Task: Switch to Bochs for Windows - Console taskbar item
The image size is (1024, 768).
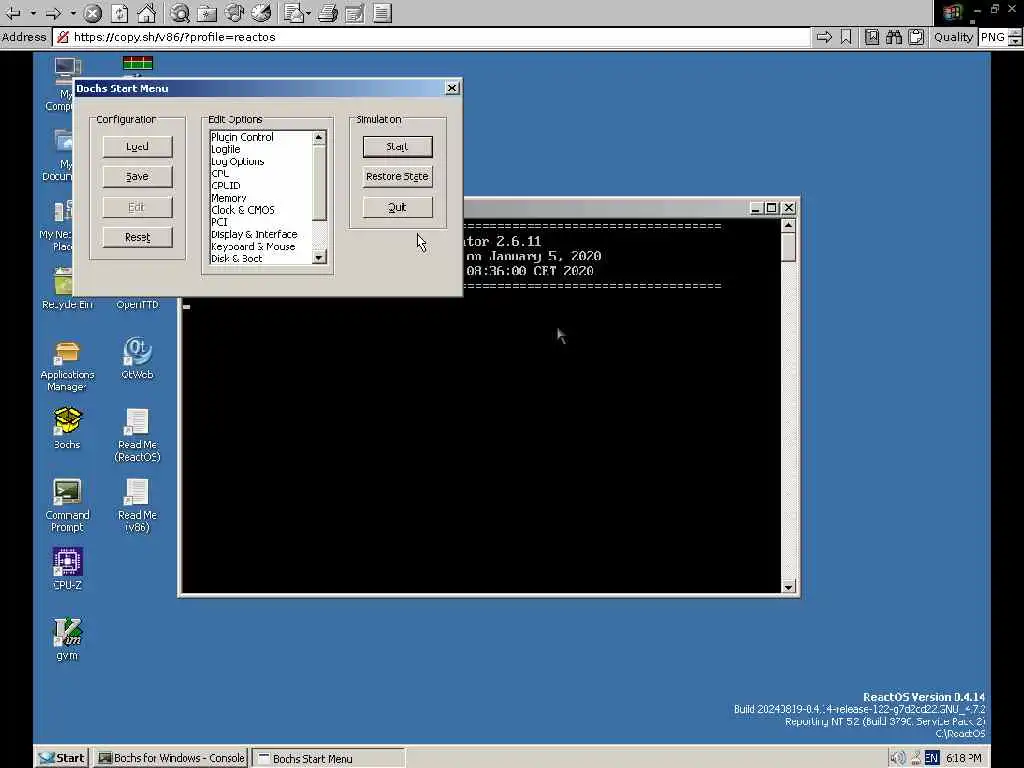Action: (x=171, y=758)
